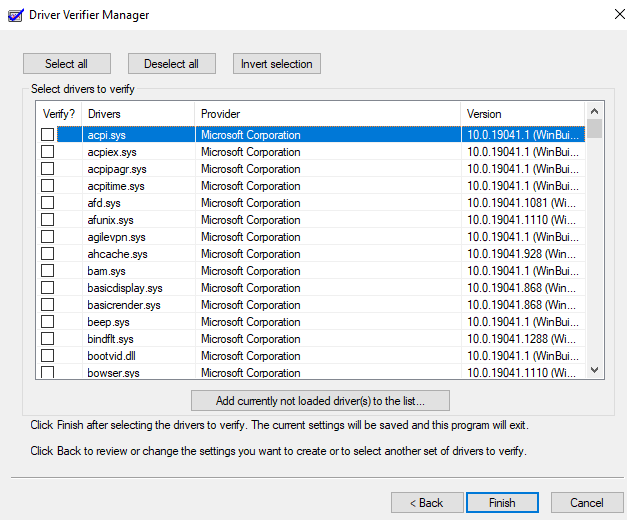Image resolution: width=627 pixels, height=520 pixels.
Task: Click the Driver Verifier Manager title icon
Action: 13,12
